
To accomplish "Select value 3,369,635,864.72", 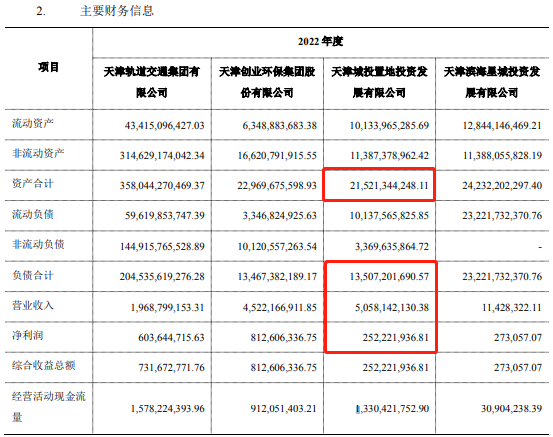I will point(392,247).
